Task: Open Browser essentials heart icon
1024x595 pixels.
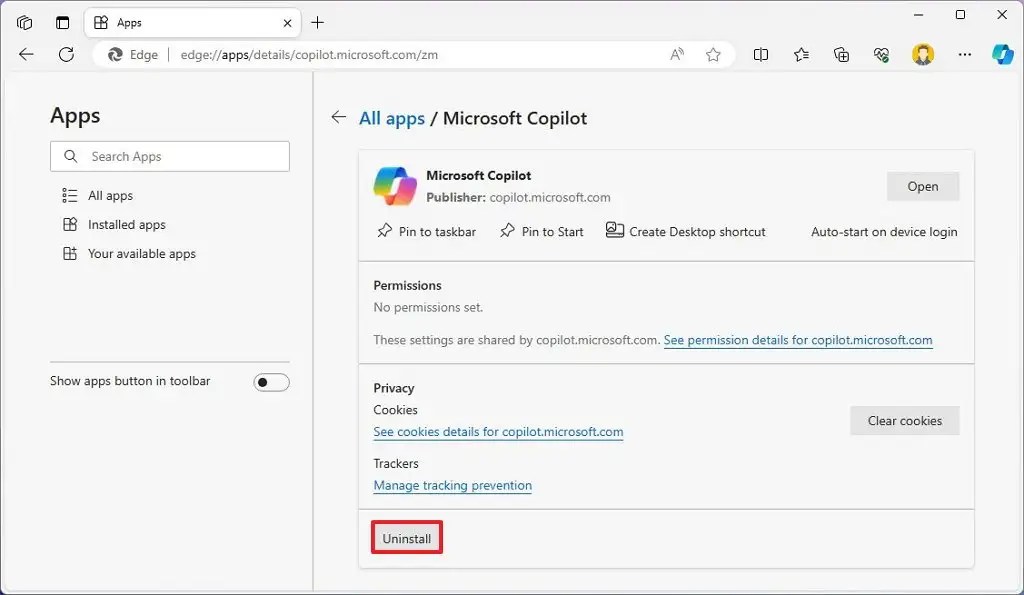Action: (881, 55)
